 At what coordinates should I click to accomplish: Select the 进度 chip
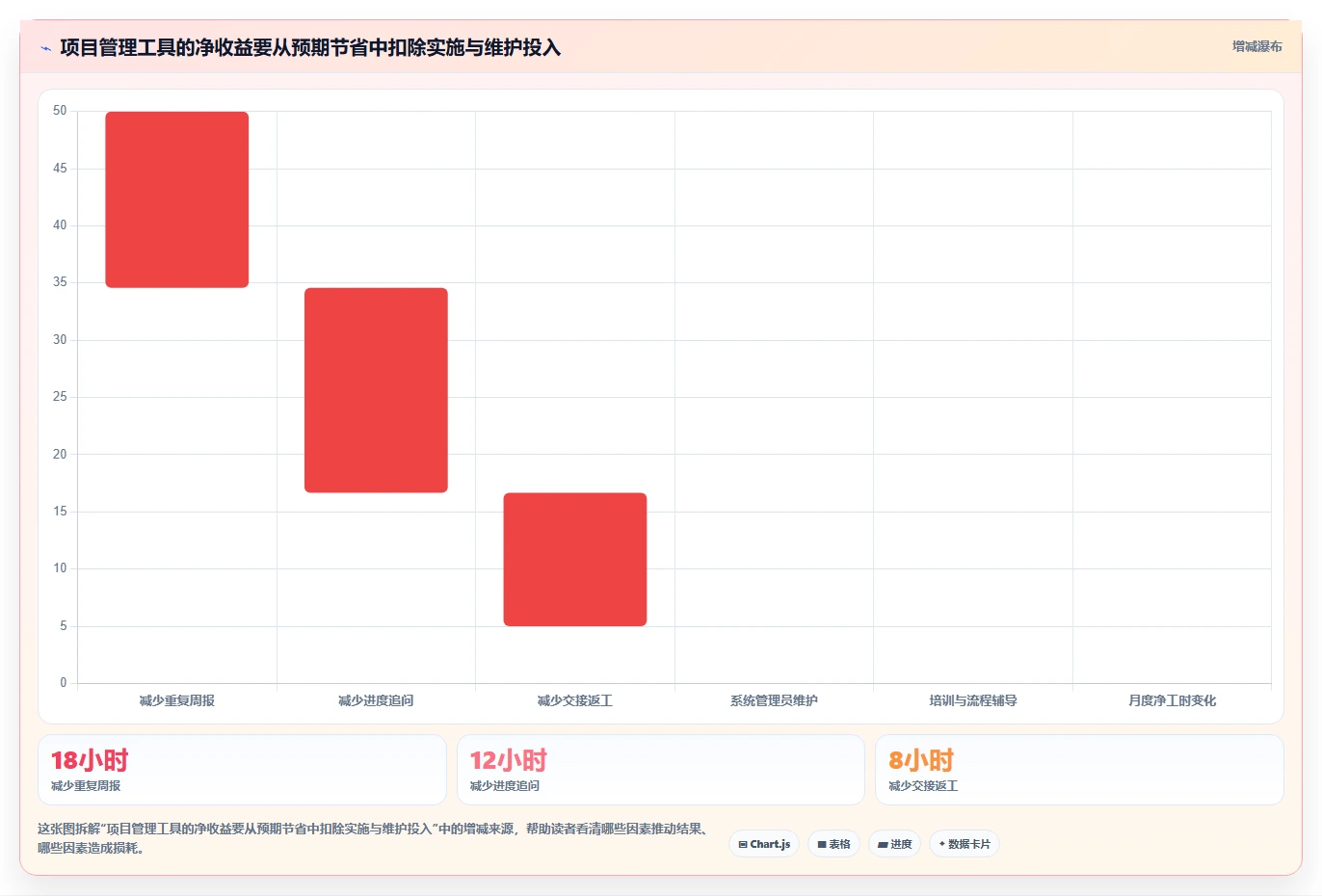[x=895, y=844]
